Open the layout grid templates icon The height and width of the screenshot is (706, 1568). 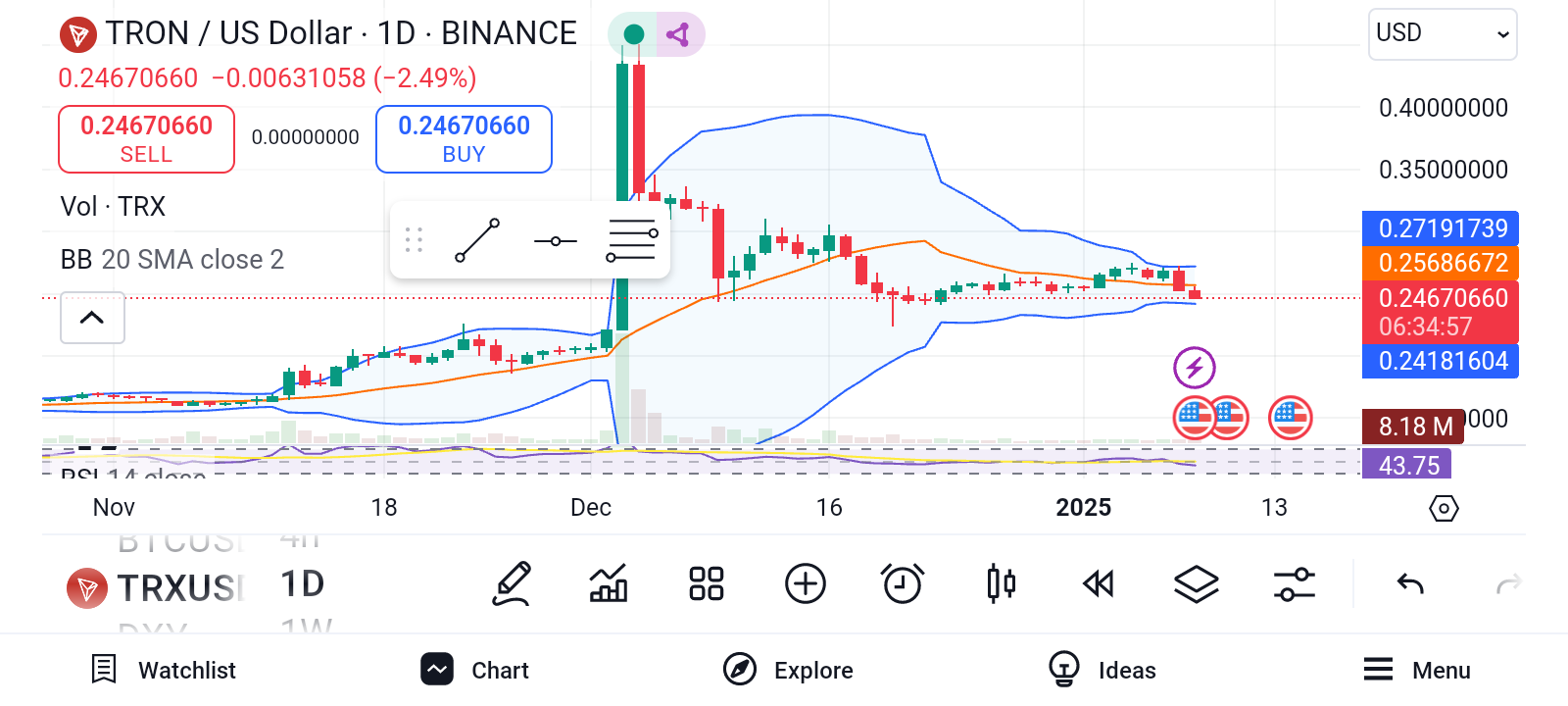707,584
